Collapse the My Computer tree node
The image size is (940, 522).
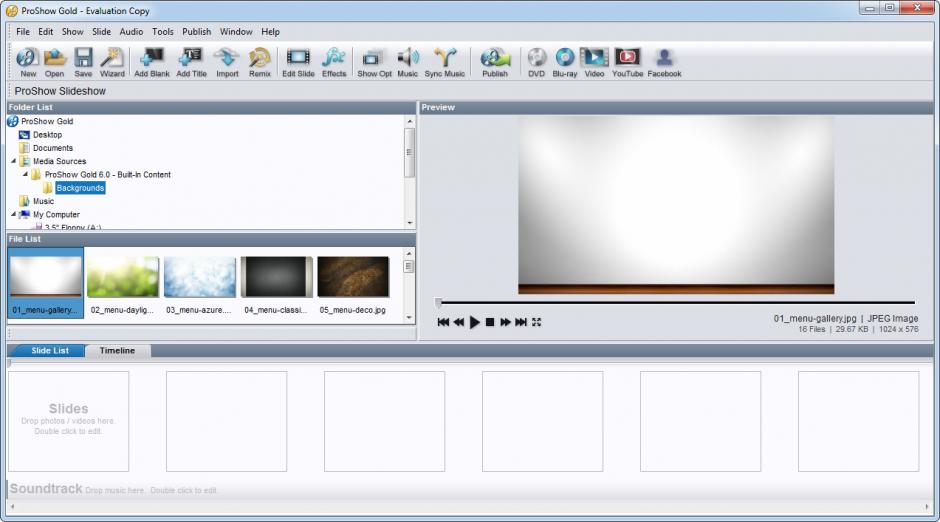[x=13, y=214]
